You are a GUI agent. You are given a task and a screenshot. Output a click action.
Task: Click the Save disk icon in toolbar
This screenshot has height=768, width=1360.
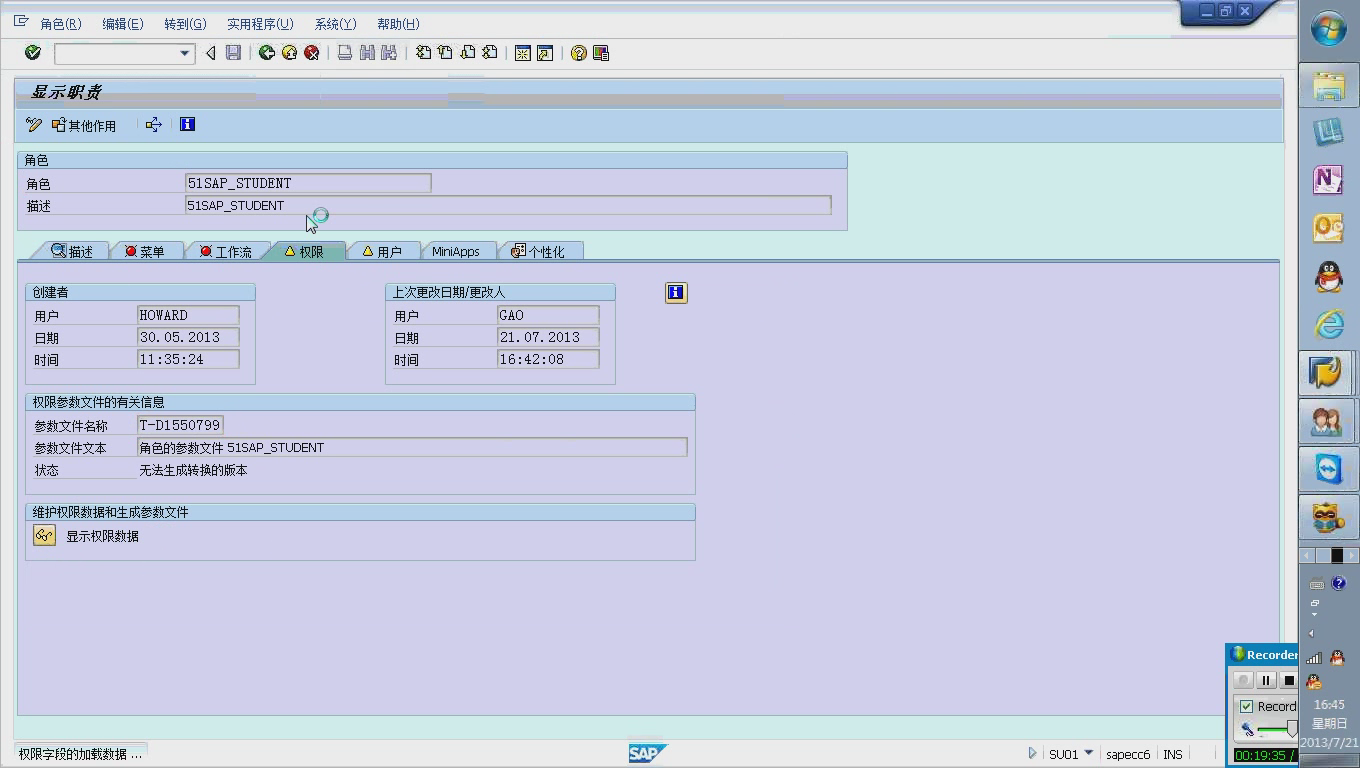pos(233,53)
